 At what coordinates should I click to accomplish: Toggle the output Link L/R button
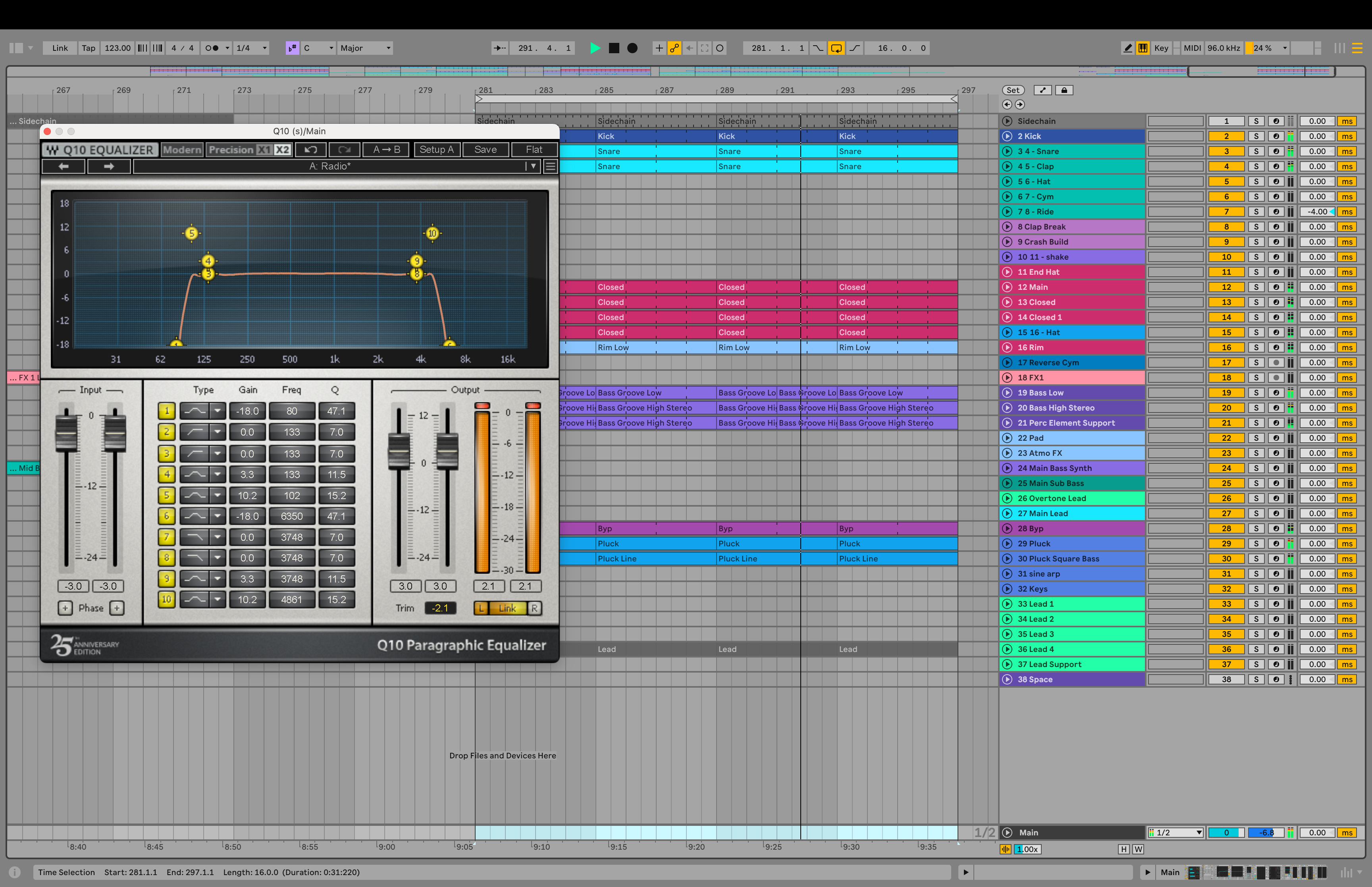507,608
